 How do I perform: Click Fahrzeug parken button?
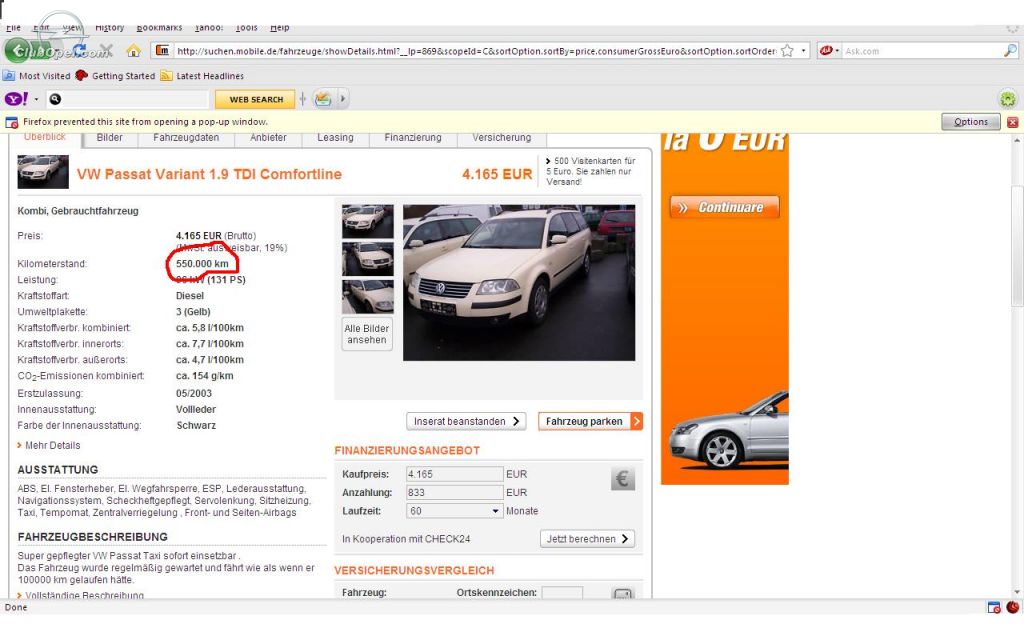coord(590,421)
